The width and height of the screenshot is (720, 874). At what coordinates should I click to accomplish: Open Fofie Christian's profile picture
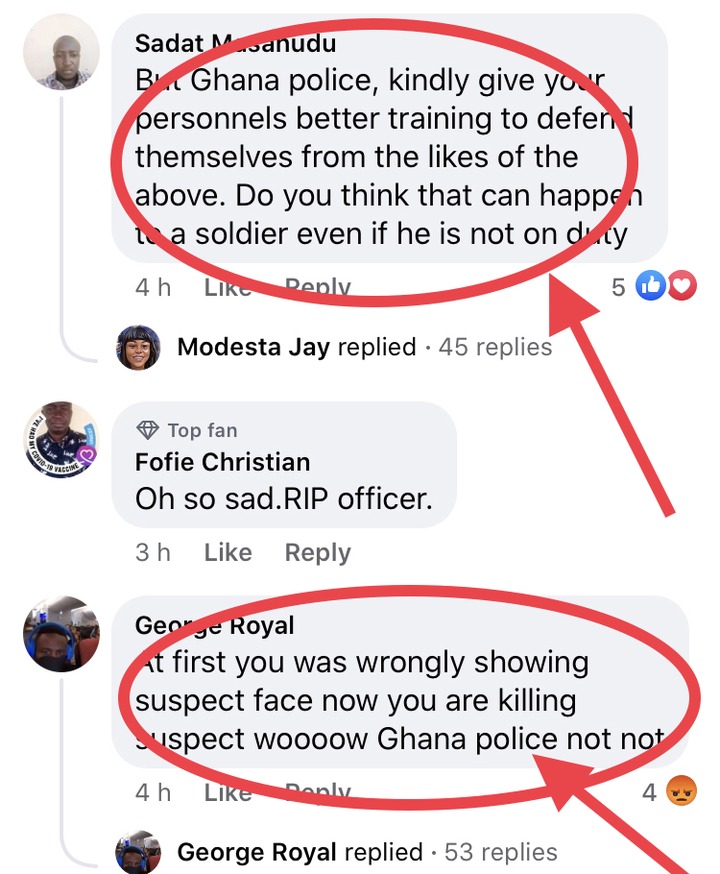[61, 439]
